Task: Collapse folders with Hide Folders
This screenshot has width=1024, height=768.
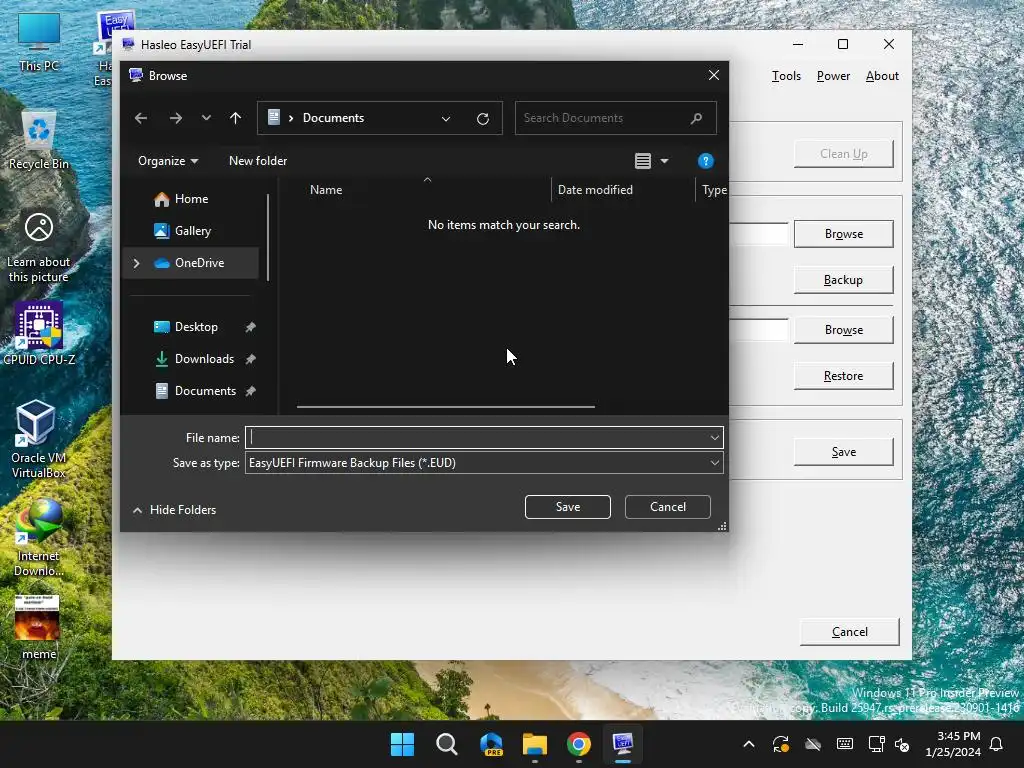Action: coord(174,510)
